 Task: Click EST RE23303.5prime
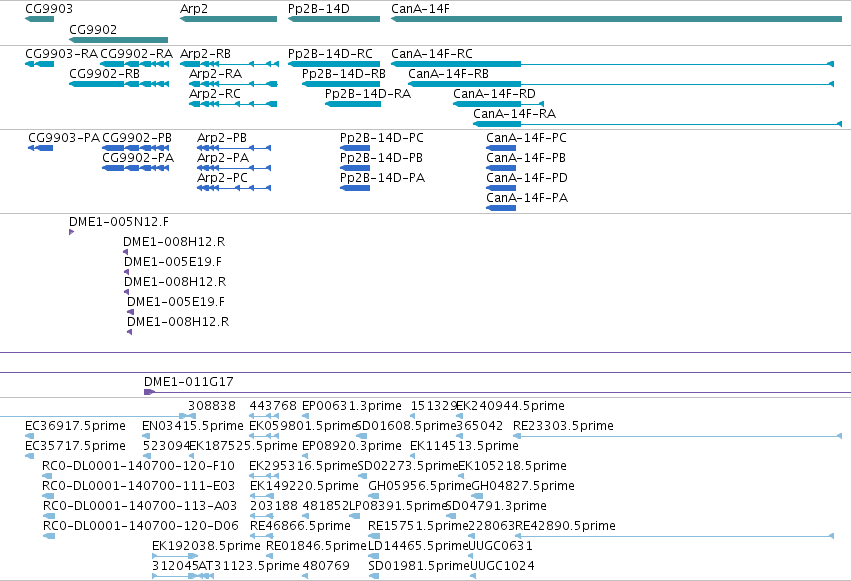point(677,436)
